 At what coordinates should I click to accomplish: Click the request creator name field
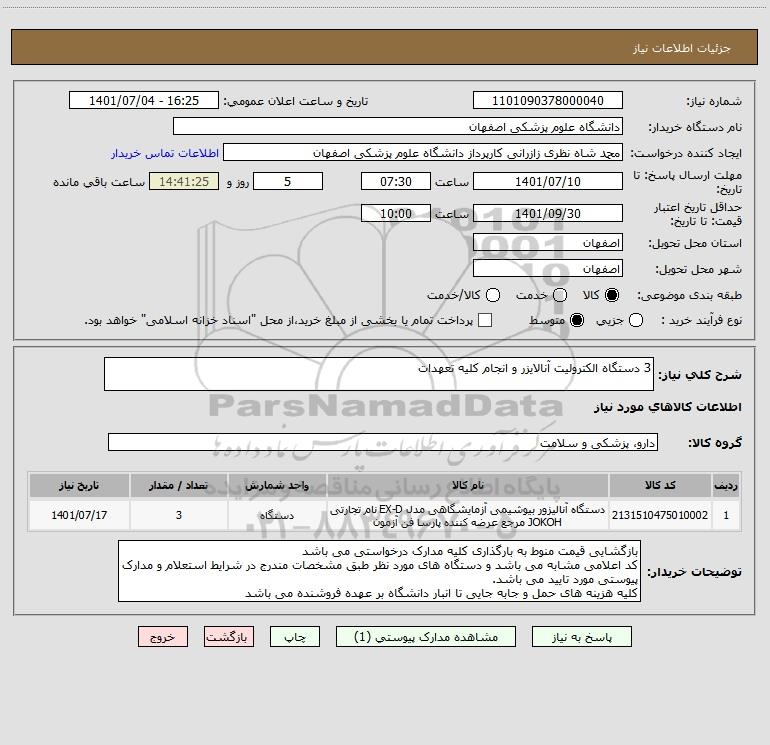(x=423, y=153)
